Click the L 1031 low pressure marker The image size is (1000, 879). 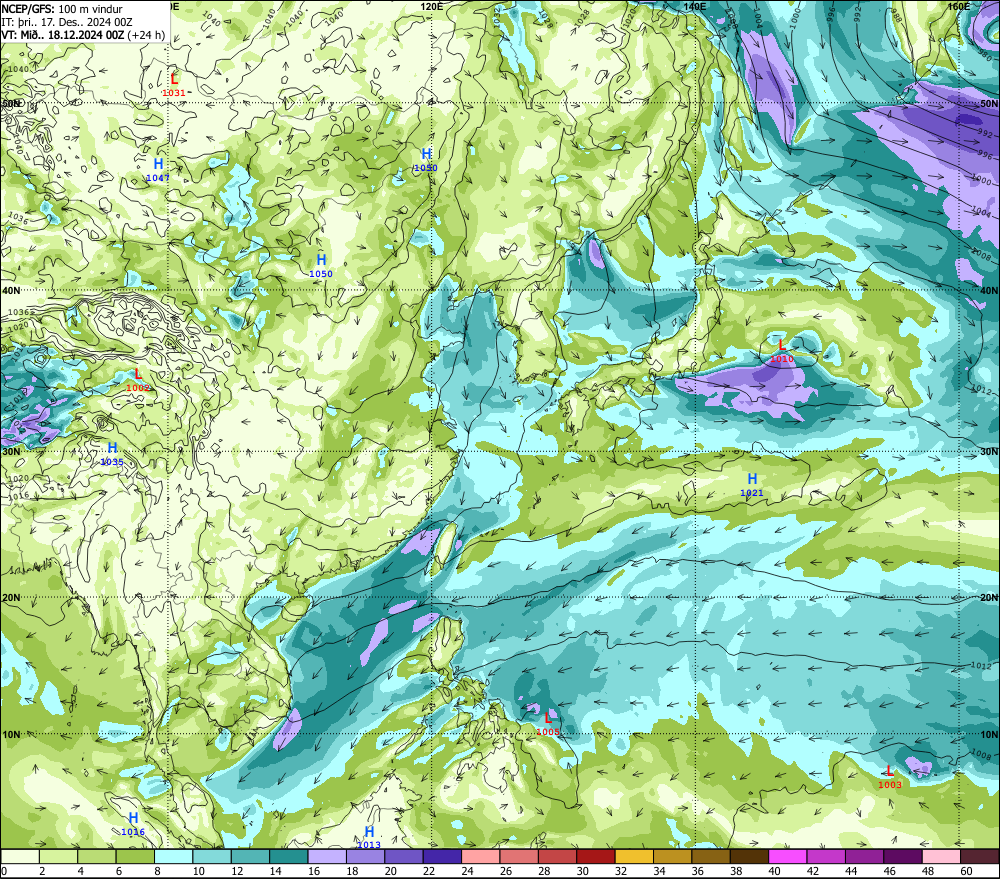pyautogui.click(x=173, y=85)
